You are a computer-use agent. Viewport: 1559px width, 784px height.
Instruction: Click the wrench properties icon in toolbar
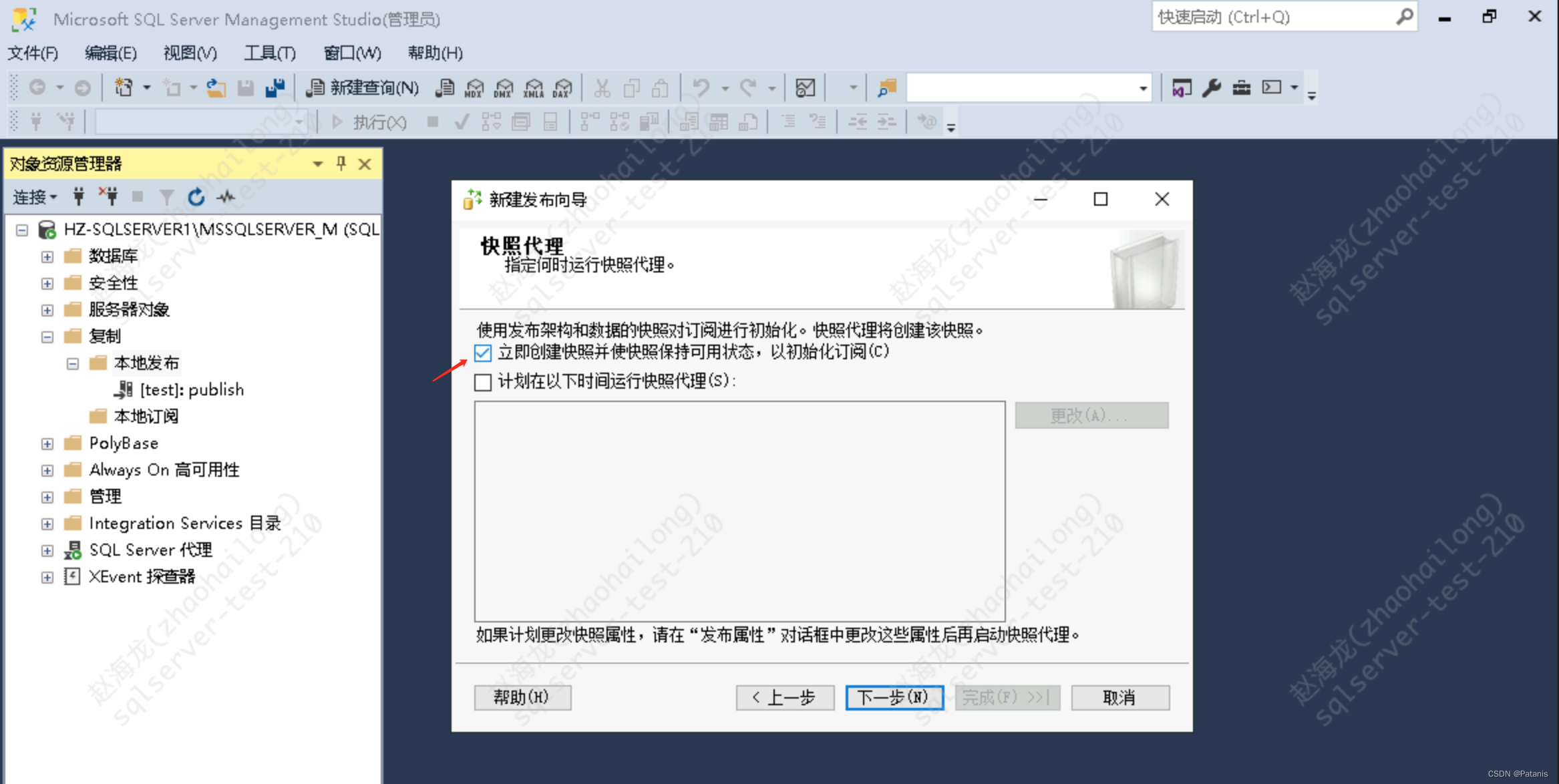tap(1211, 87)
